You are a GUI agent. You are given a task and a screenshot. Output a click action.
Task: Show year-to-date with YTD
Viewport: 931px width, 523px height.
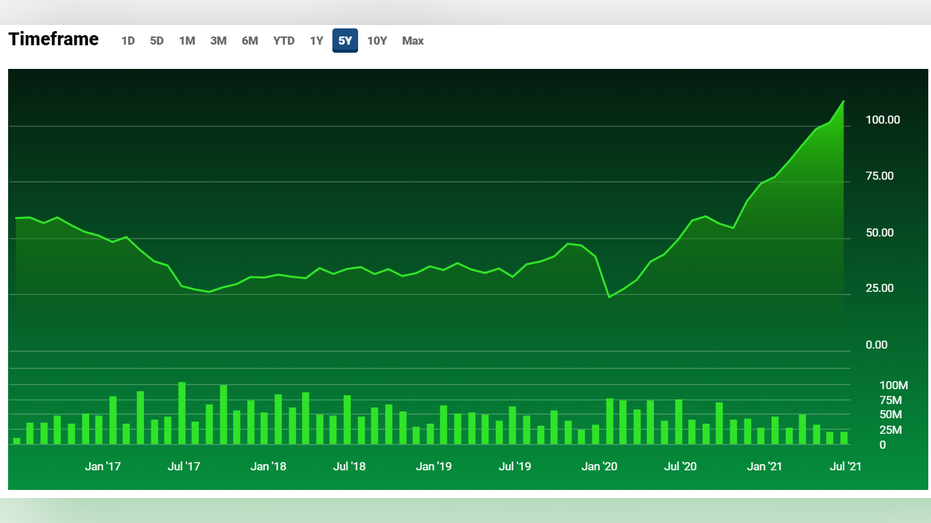284,41
